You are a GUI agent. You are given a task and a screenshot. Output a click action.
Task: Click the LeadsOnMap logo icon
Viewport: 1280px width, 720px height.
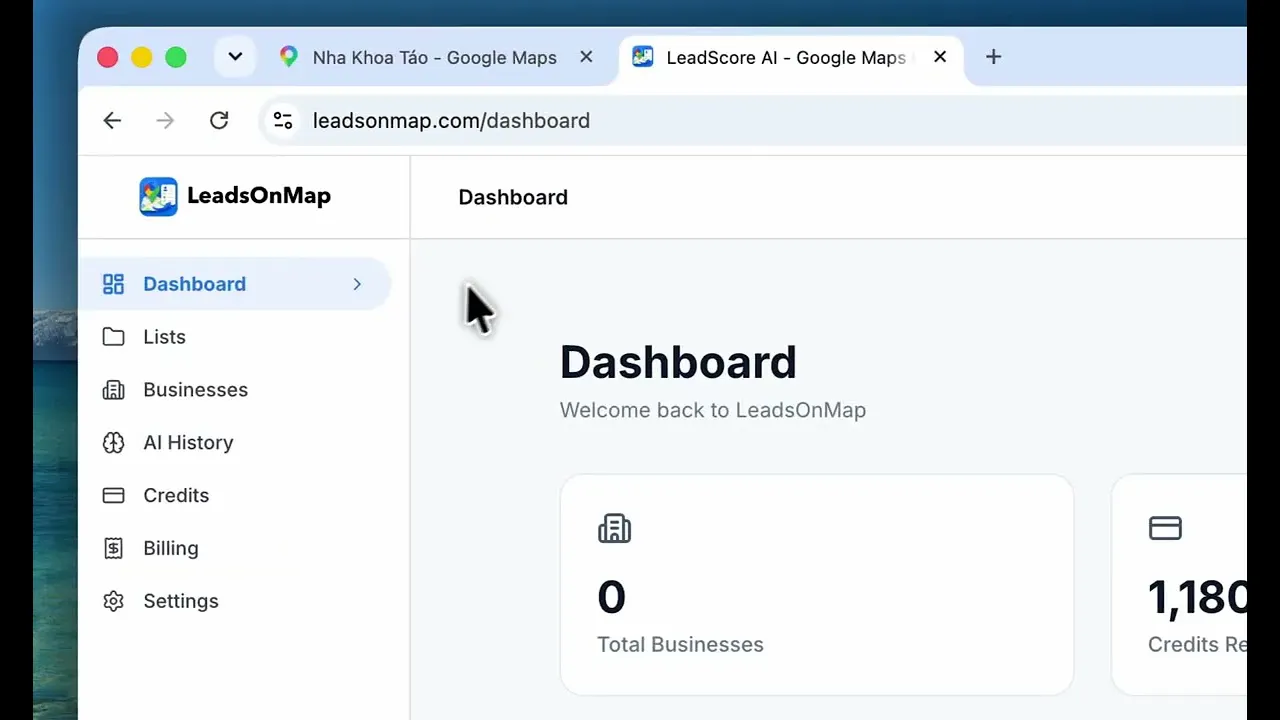[x=158, y=196]
